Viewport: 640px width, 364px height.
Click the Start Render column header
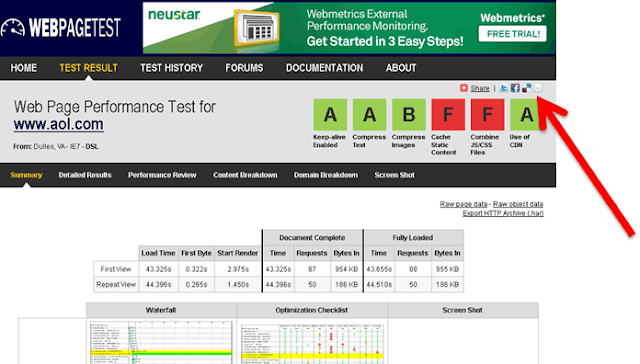click(238, 253)
